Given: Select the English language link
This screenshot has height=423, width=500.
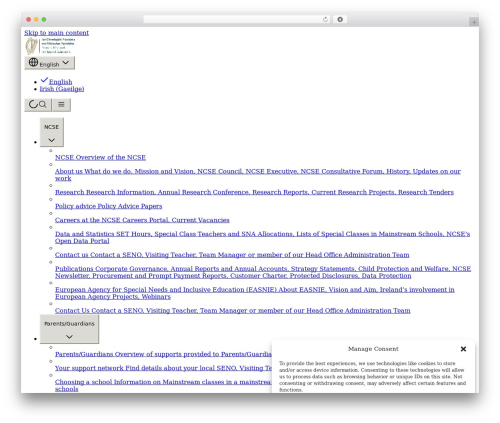Looking at the screenshot, I should click(60, 82).
